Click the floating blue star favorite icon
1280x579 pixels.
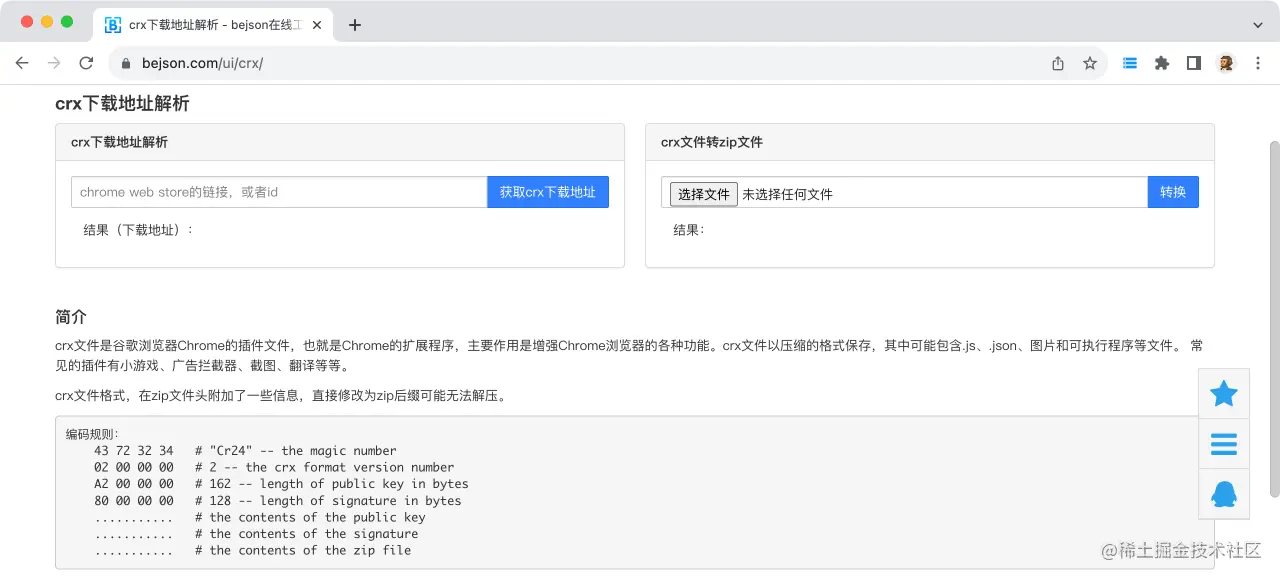pos(1224,393)
